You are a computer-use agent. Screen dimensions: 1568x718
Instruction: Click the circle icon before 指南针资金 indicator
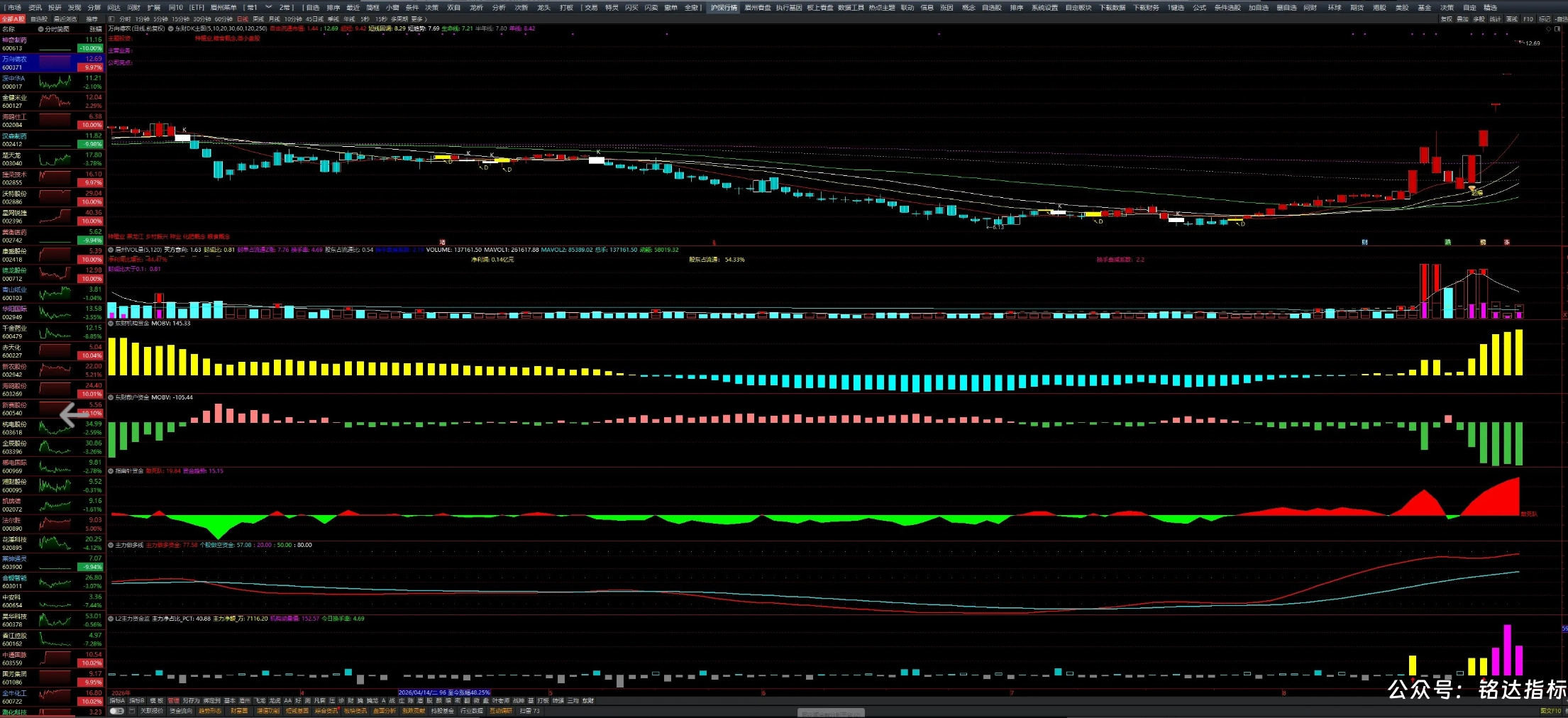click(x=111, y=471)
